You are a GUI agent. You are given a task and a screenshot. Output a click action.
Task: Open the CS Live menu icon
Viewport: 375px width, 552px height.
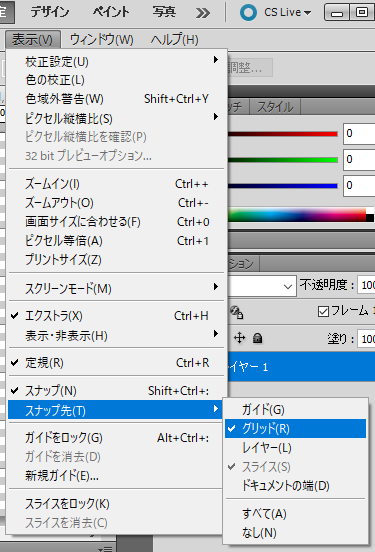tap(248, 12)
